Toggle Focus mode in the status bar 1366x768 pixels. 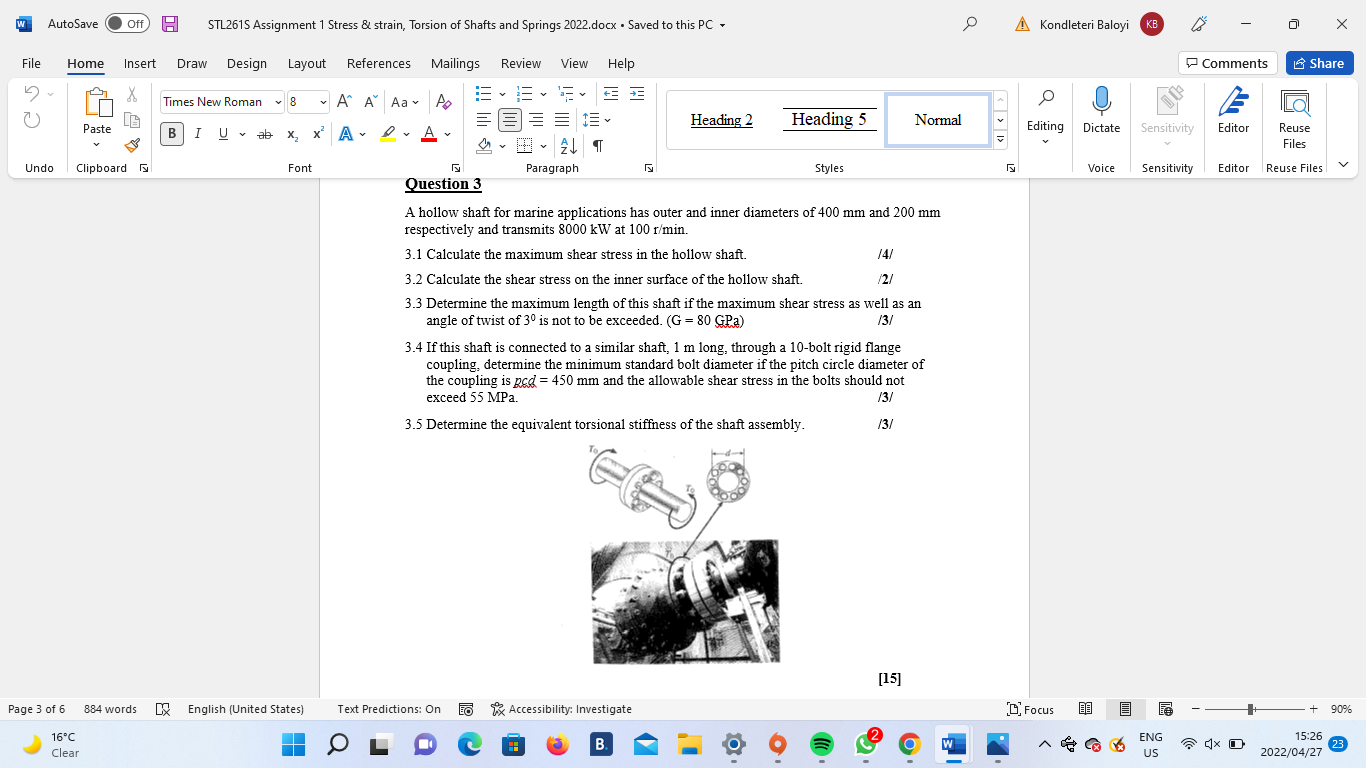pyautogui.click(x=1030, y=709)
